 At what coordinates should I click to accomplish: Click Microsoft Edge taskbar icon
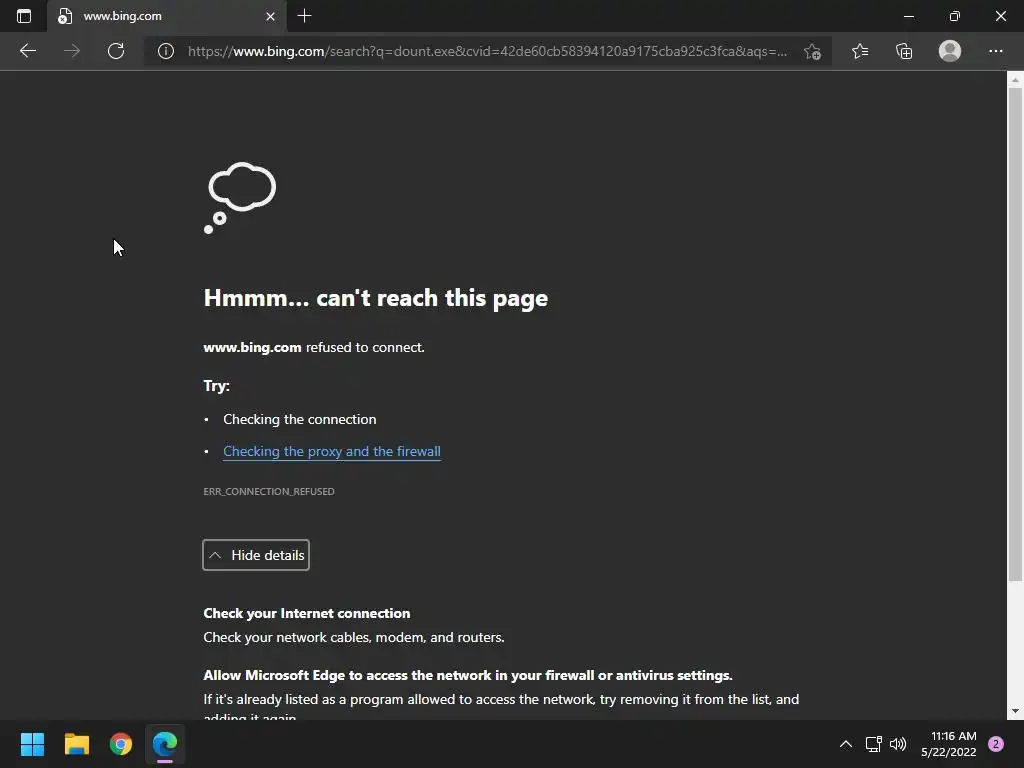point(165,744)
